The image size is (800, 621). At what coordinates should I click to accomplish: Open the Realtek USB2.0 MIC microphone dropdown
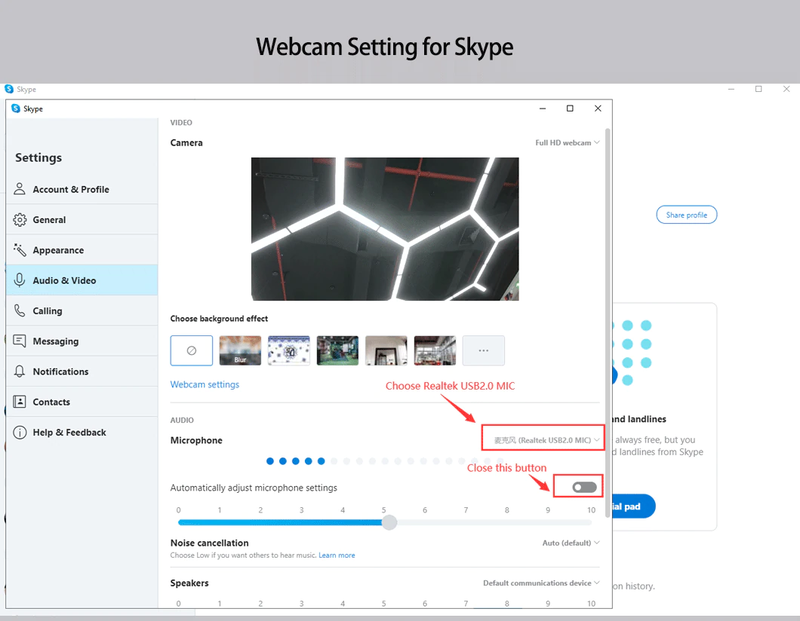tap(544, 440)
